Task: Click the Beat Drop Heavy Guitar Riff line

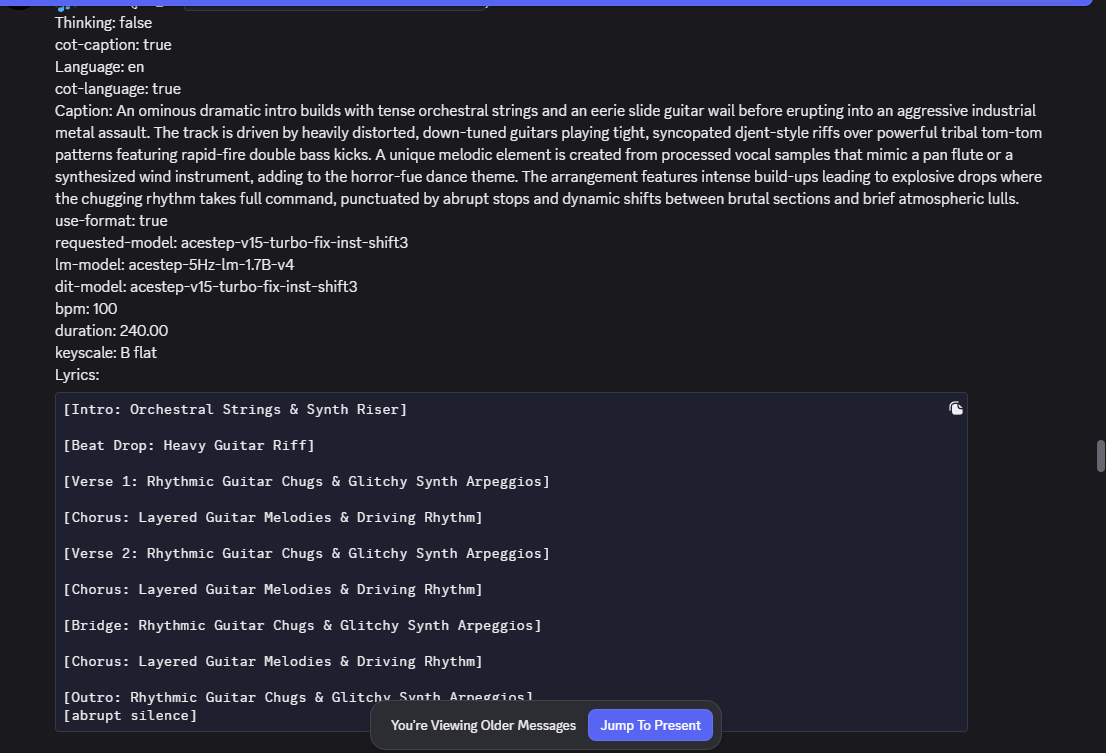Action: (x=188, y=445)
